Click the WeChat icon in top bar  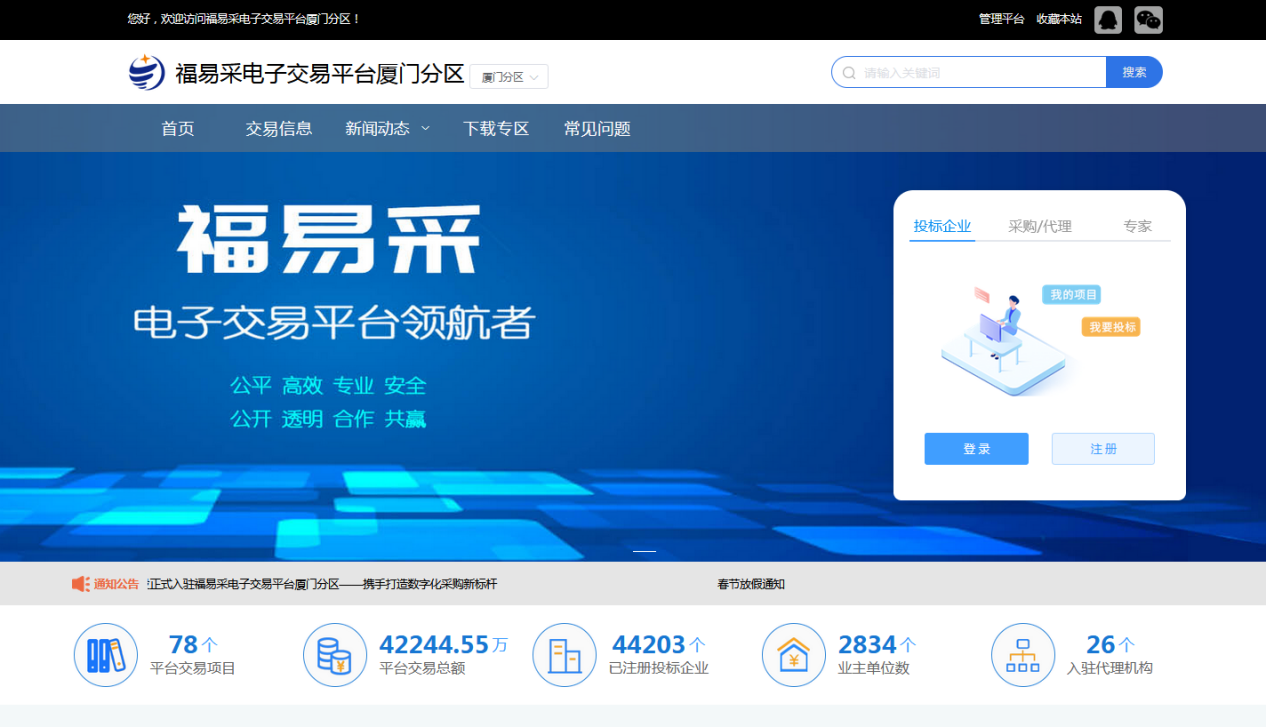click(x=1149, y=20)
